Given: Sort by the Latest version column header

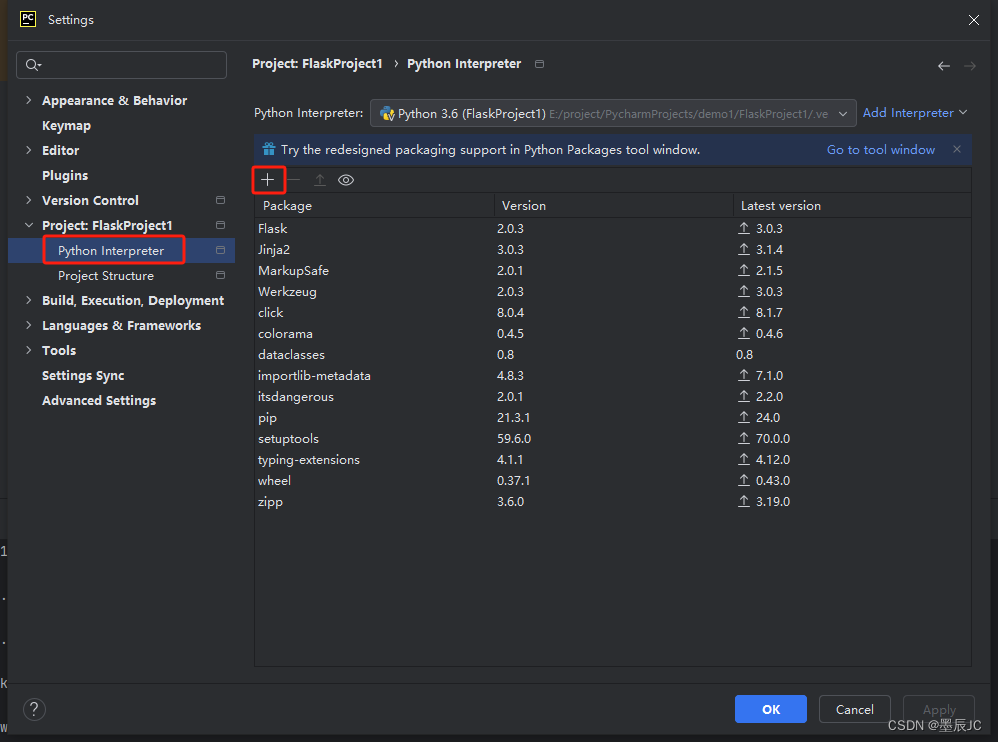Looking at the screenshot, I should (852, 206).
